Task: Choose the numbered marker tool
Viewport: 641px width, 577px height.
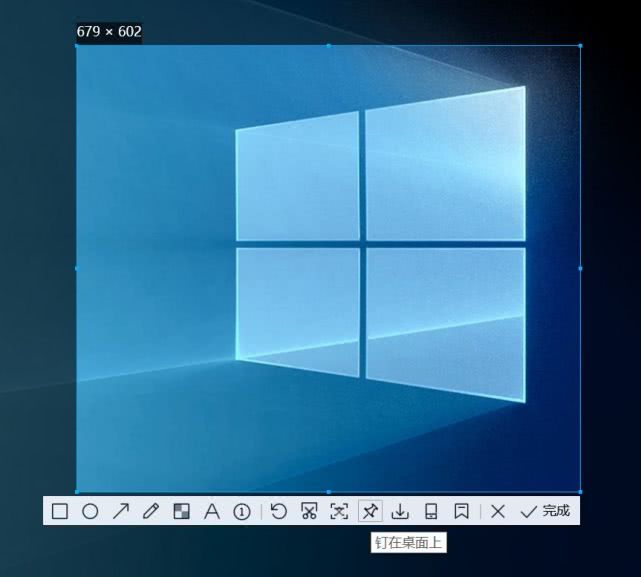Action: coord(242,512)
